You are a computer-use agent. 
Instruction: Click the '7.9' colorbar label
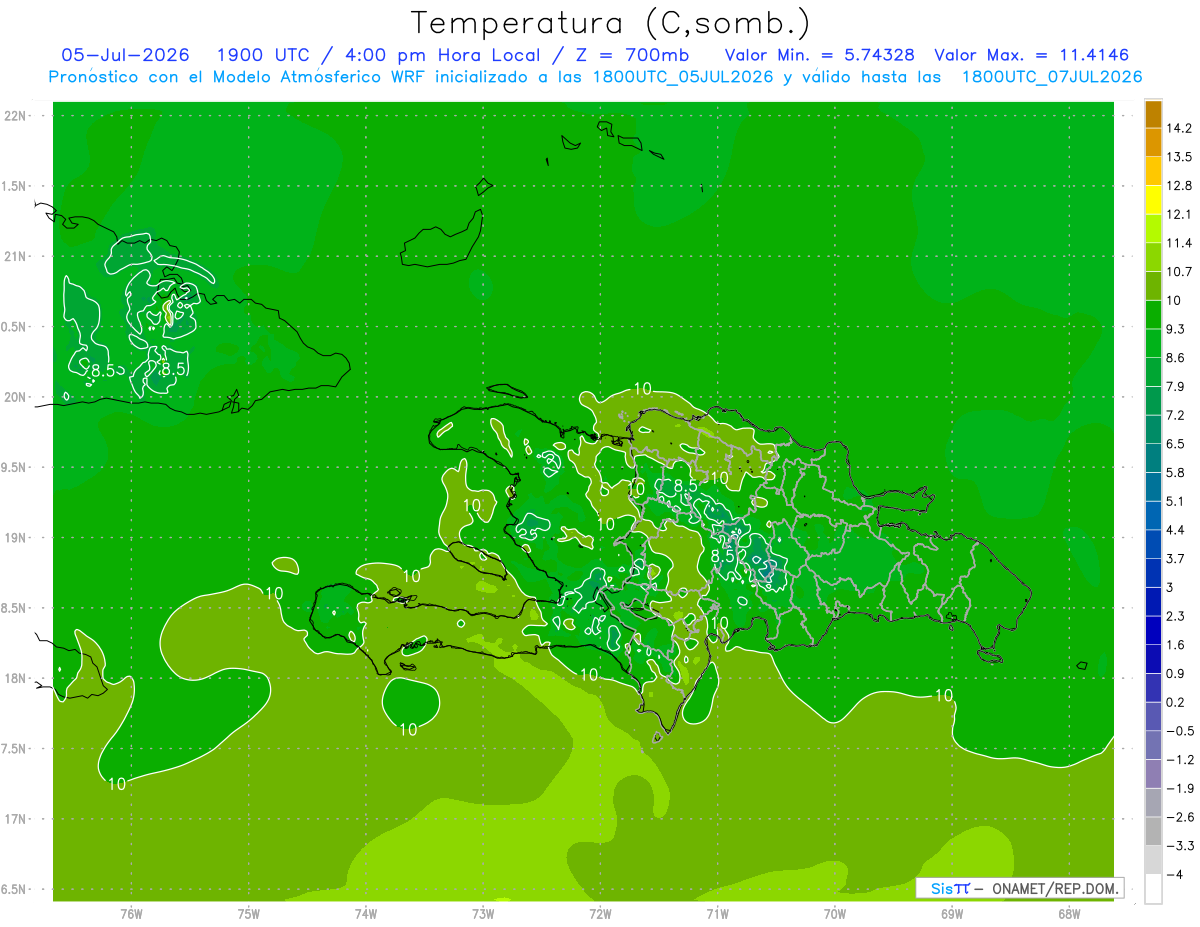pyautogui.click(x=1175, y=386)
